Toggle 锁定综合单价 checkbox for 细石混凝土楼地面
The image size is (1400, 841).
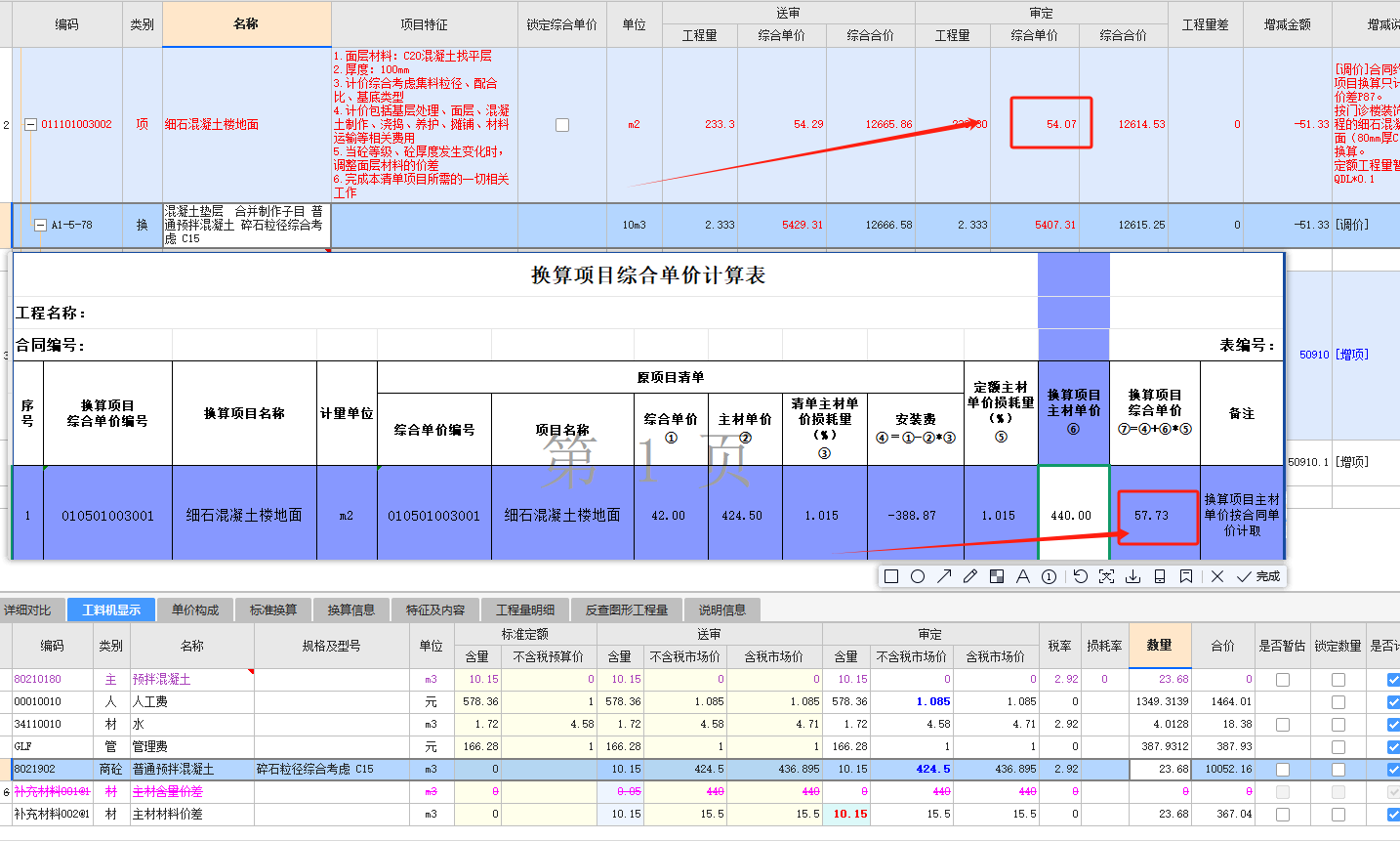coord(562,125)
